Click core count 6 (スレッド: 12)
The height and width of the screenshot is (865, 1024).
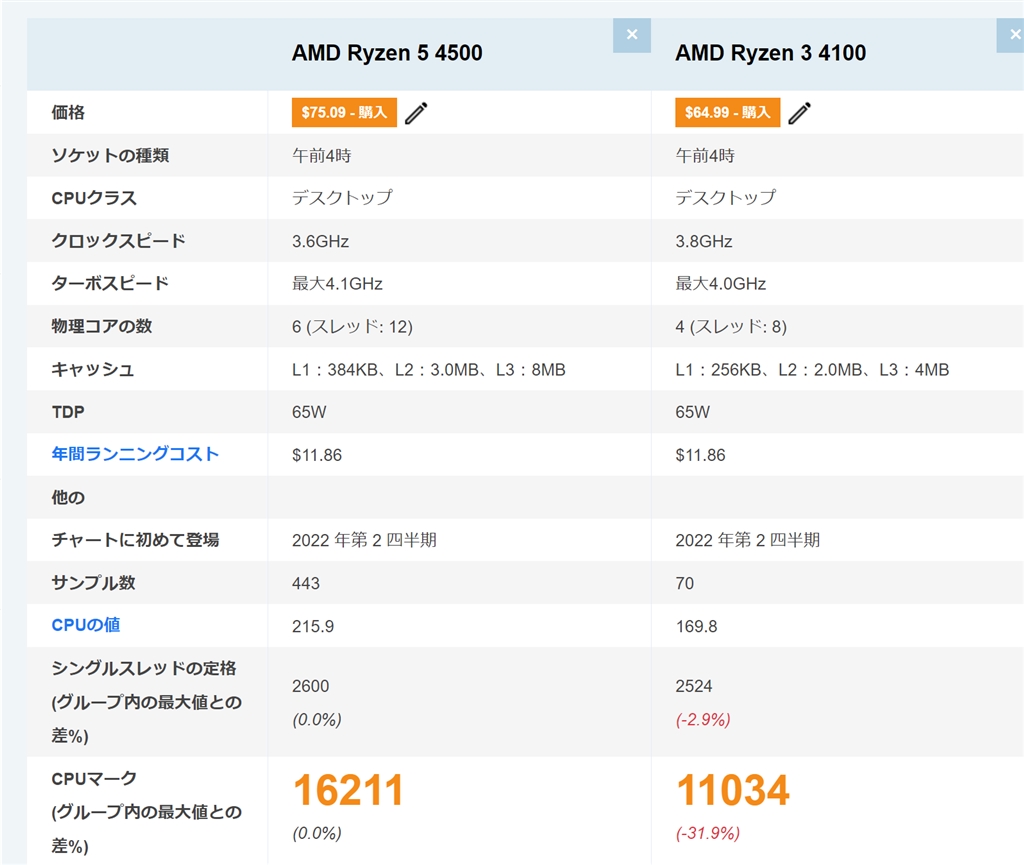pyautogui.click(x=352, y=326)
